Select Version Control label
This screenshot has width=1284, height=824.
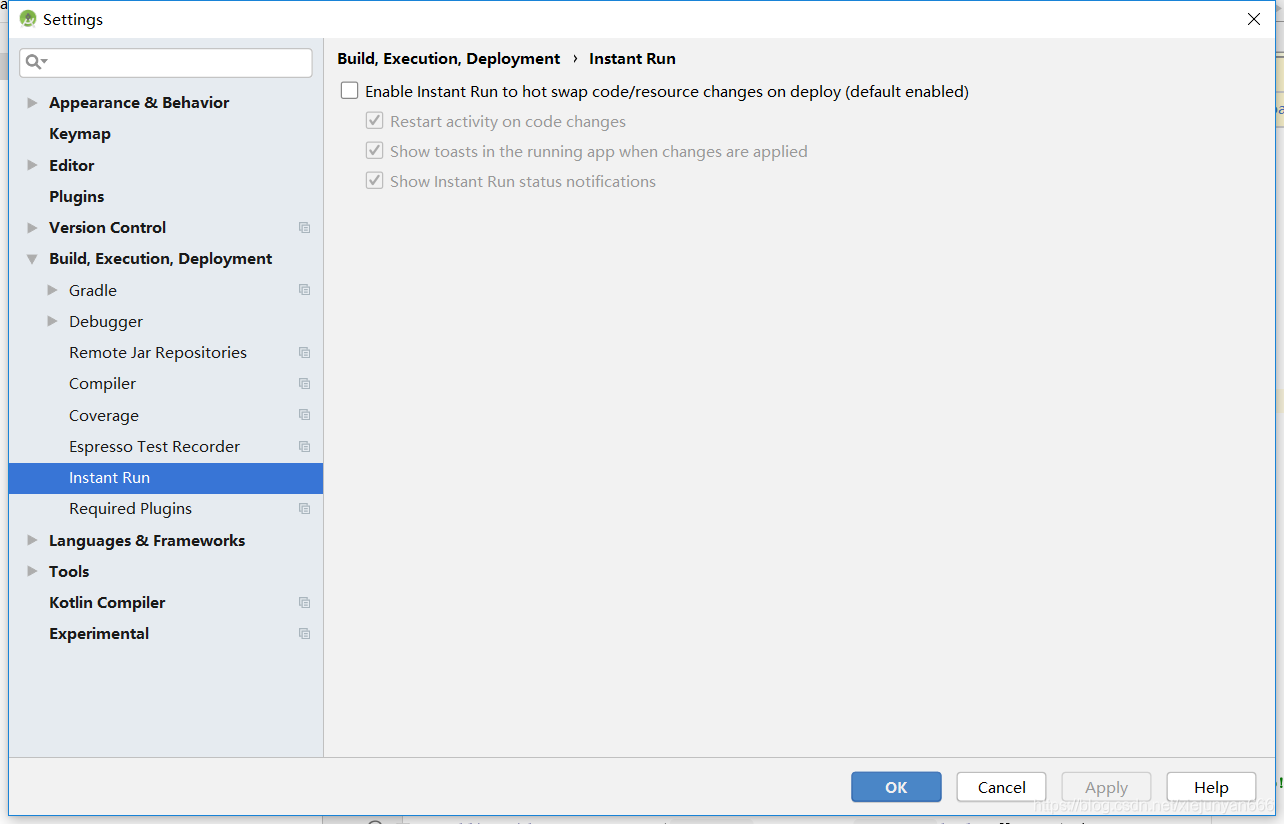108,228
